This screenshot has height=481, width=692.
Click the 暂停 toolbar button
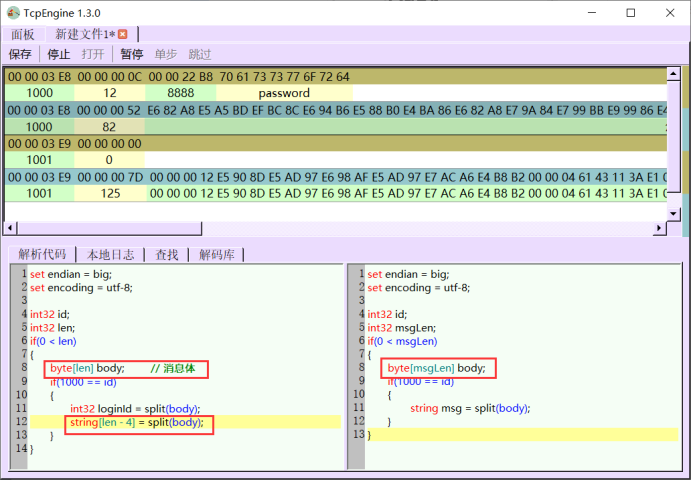pyautogui.click(x=132, y=54)
